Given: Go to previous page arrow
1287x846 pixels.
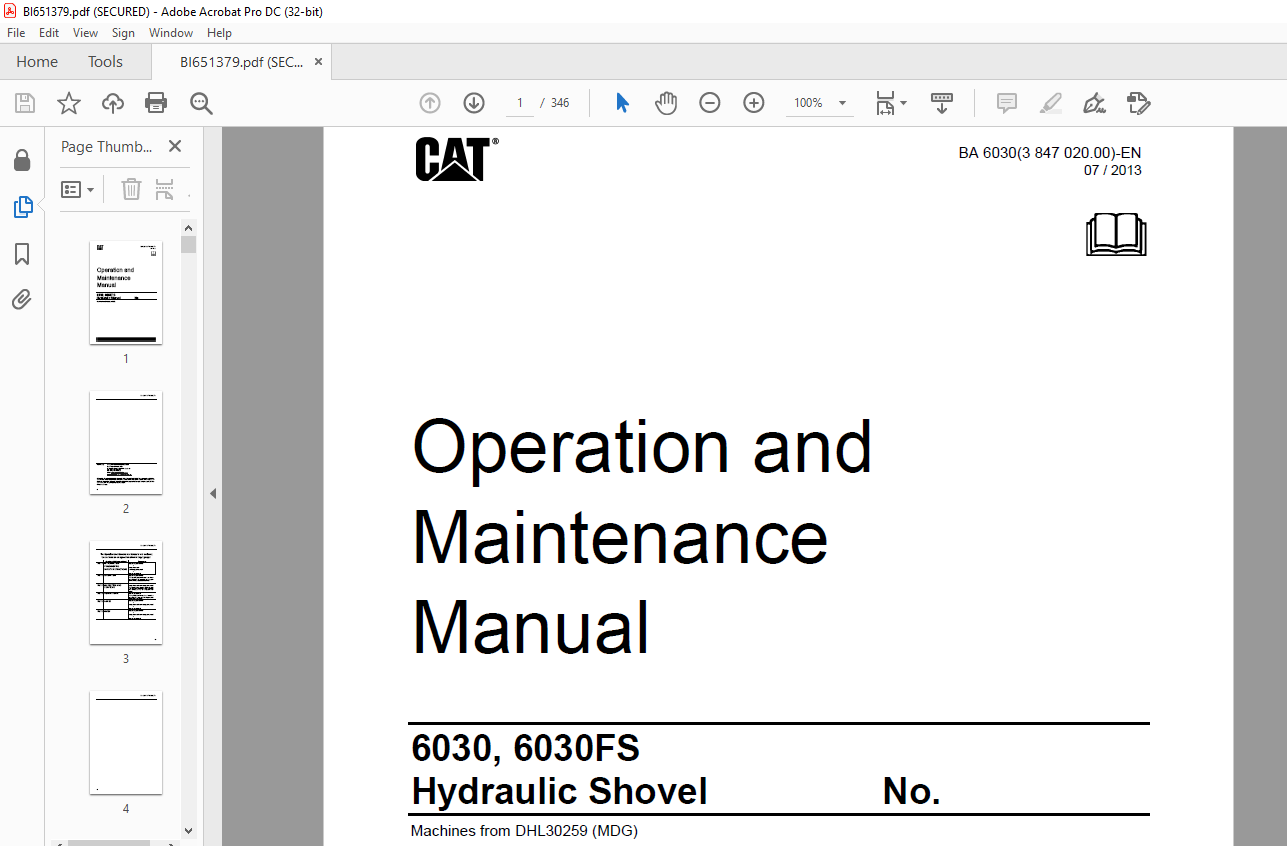Looking at the screenshot, I should pos(430,103).
